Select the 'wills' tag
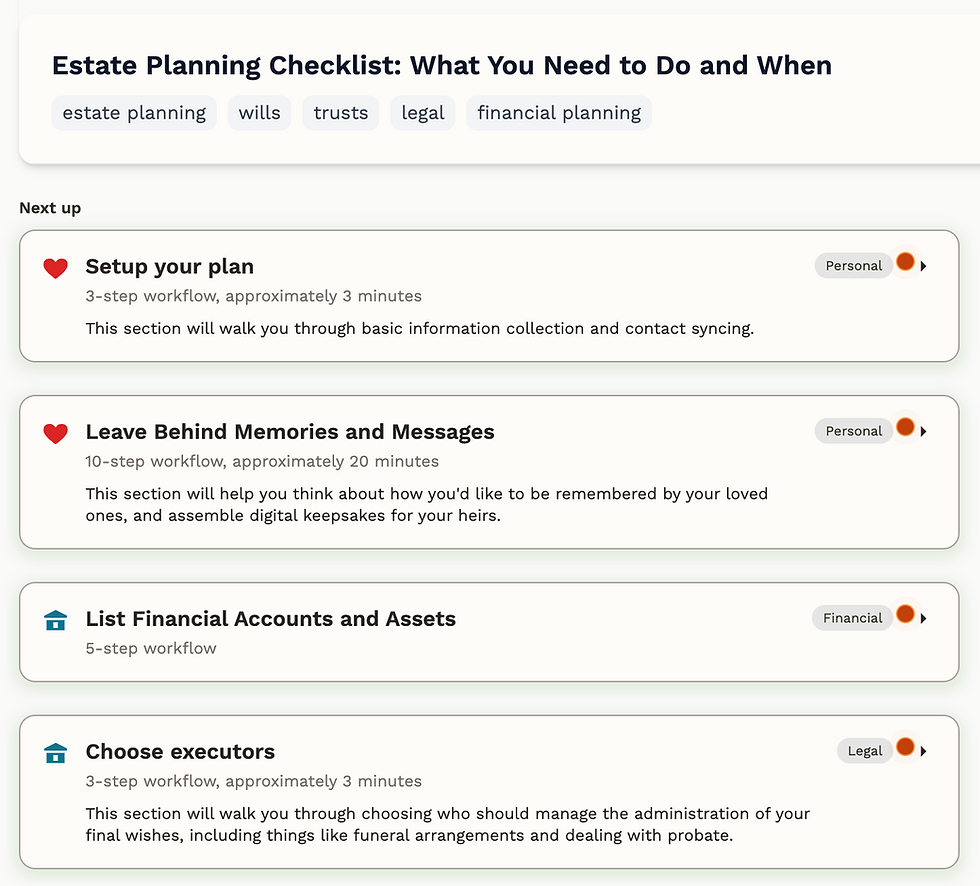 [x=259, y=113]
